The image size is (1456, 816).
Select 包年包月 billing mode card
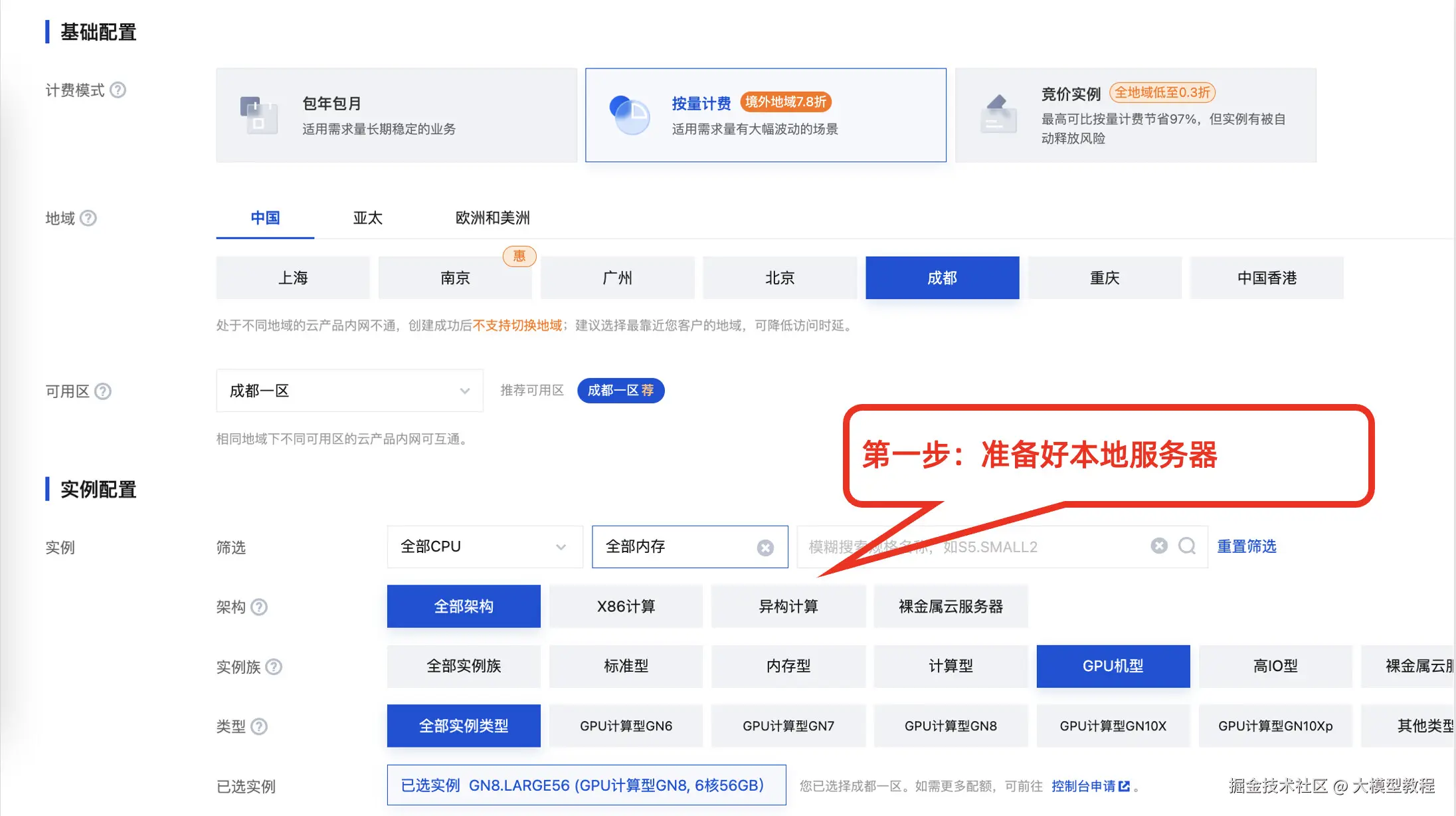397,115
